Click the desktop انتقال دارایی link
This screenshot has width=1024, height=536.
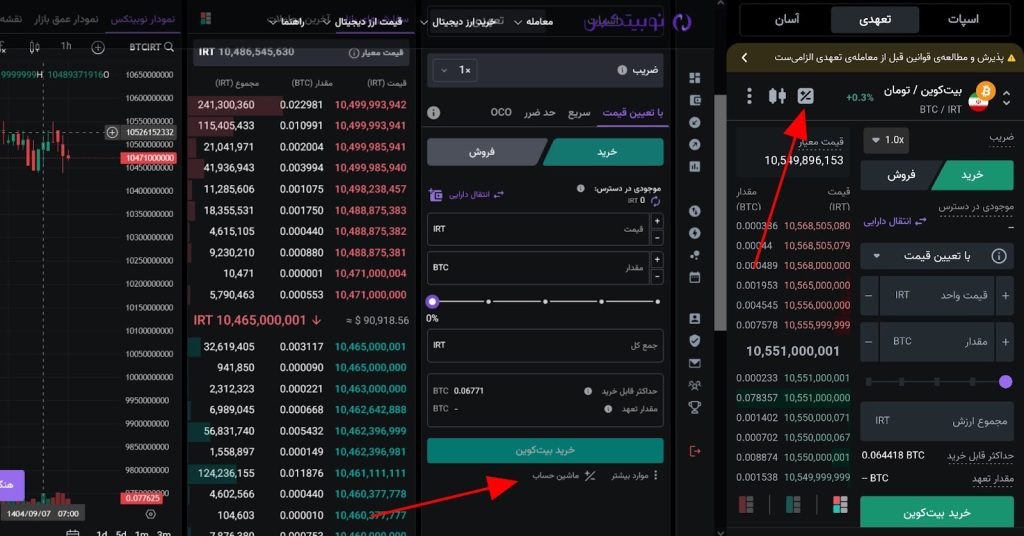coord(475,195)
